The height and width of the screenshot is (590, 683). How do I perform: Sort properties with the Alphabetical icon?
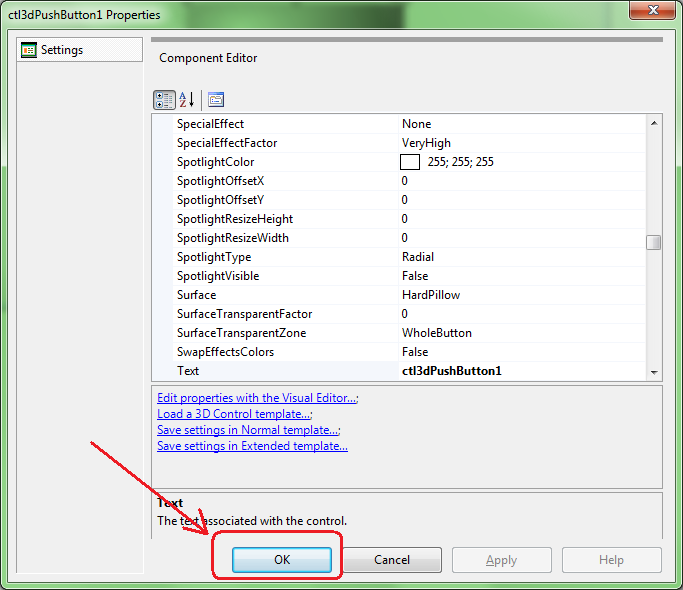187,100
